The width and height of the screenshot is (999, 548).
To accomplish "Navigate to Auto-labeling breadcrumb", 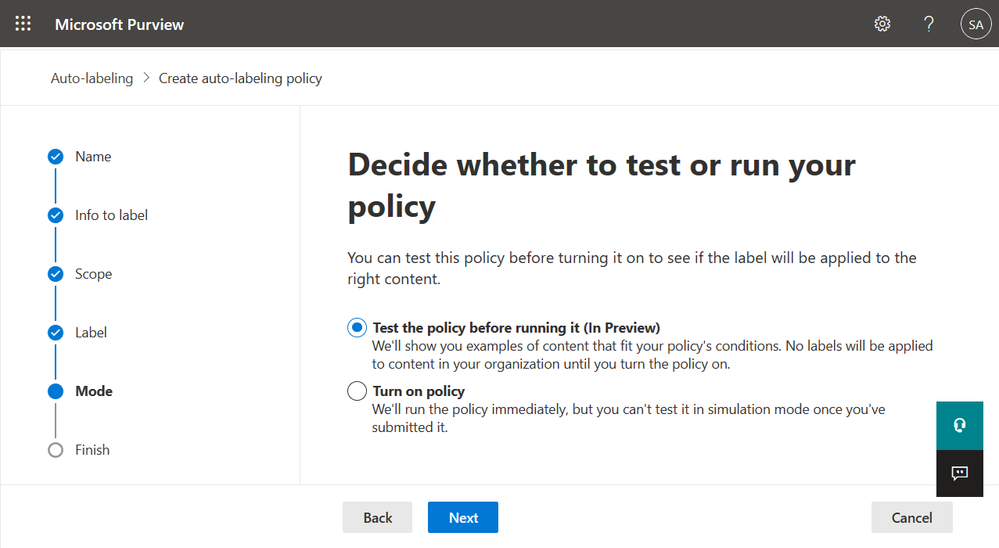I will (92, 78).
